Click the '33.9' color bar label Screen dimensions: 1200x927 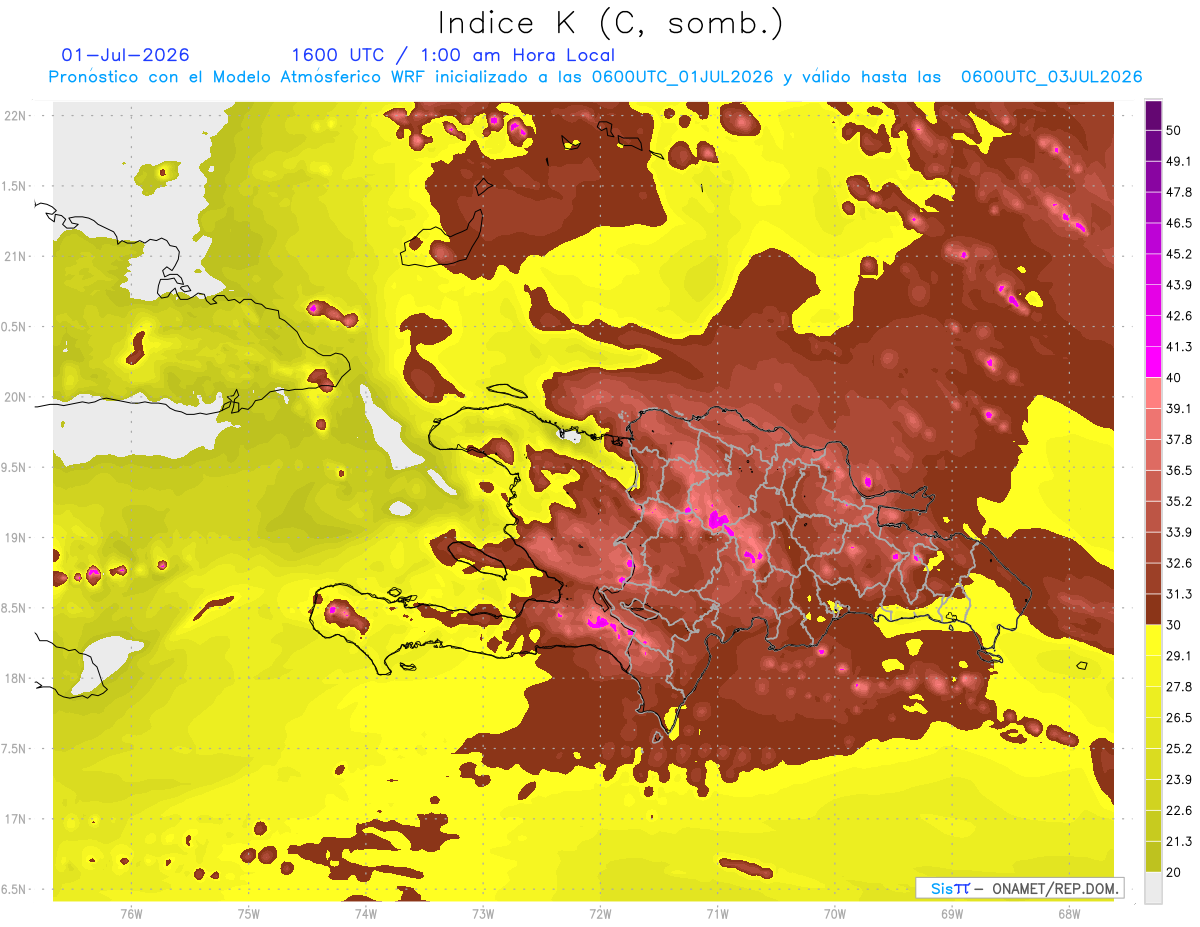coord(1179,533)
